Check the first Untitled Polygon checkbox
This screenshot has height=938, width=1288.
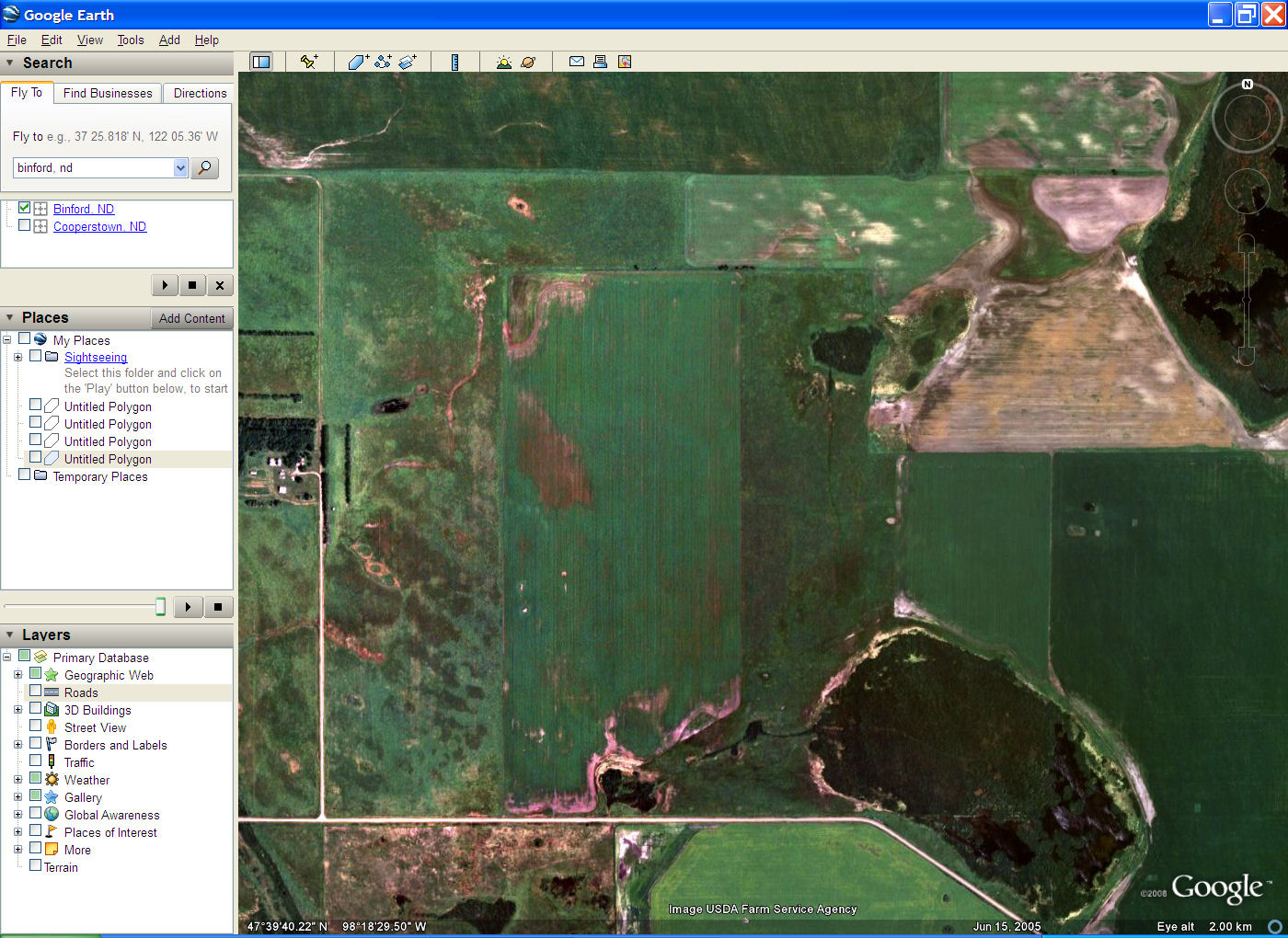click(36, 405)
